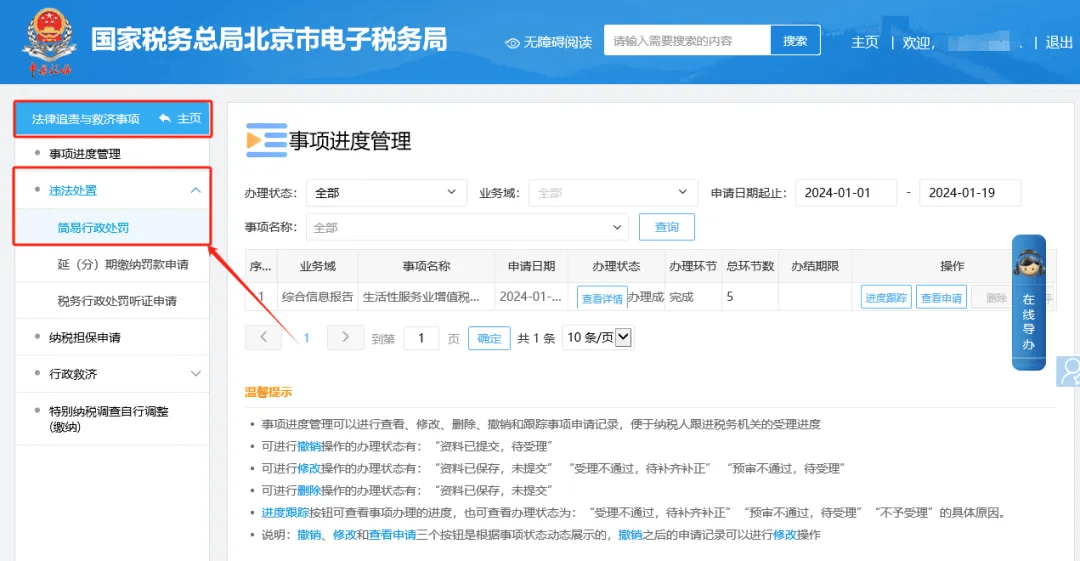Click the 查询 button
1080x561 pixels.
point(667,227)
